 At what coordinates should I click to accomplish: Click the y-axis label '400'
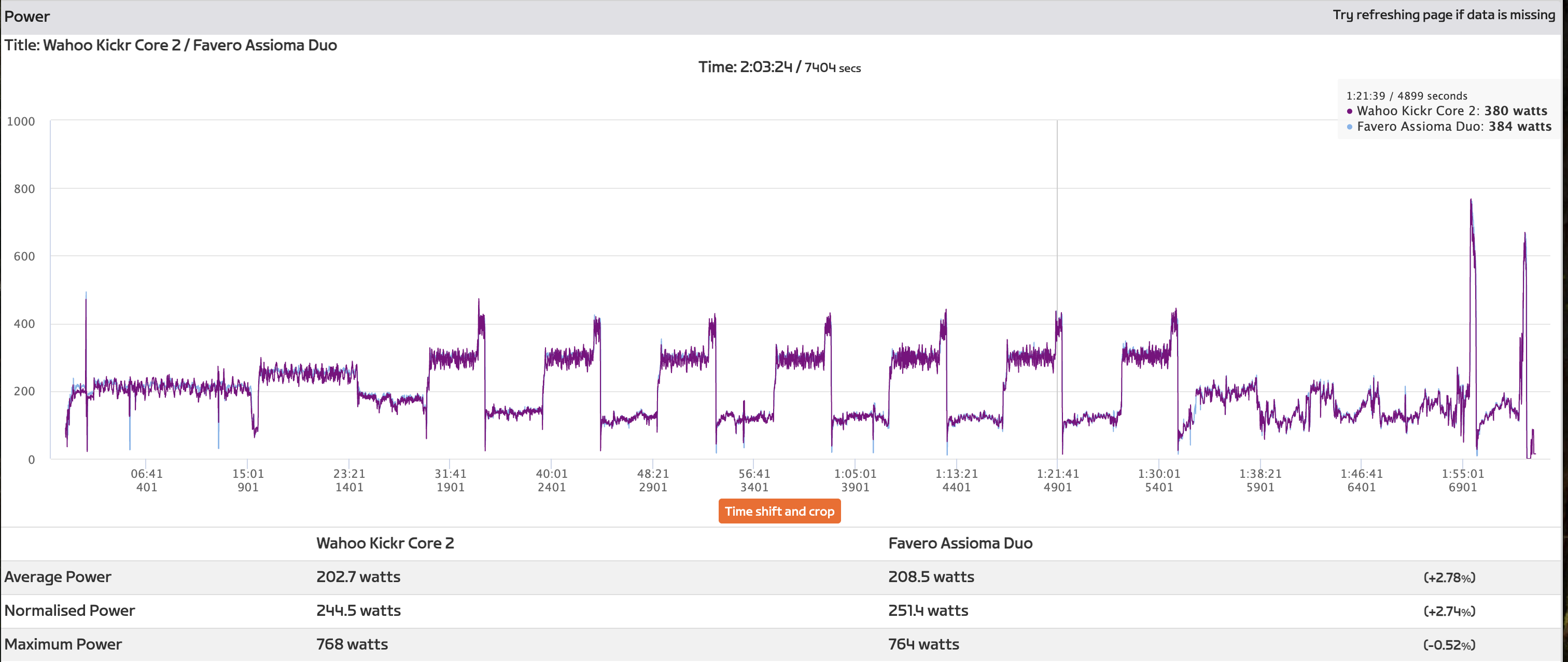(24, 324)
